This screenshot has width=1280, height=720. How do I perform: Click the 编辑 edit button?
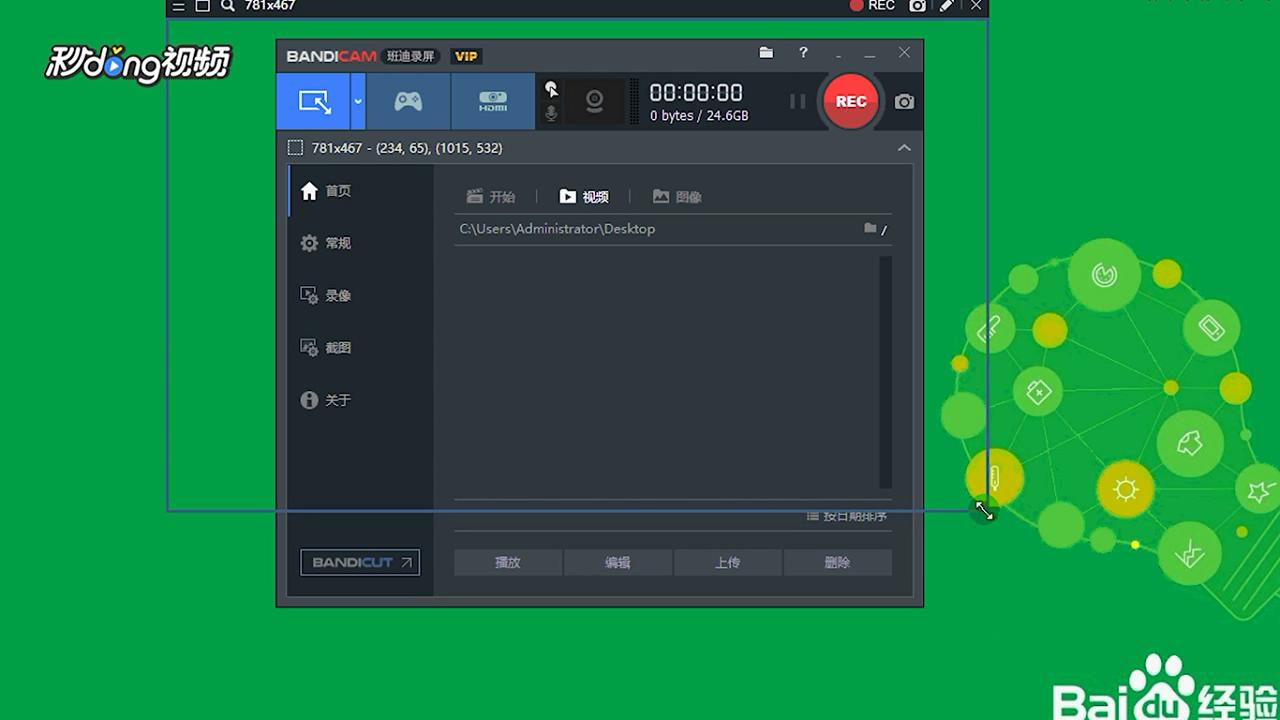click(x=618, y=562)
